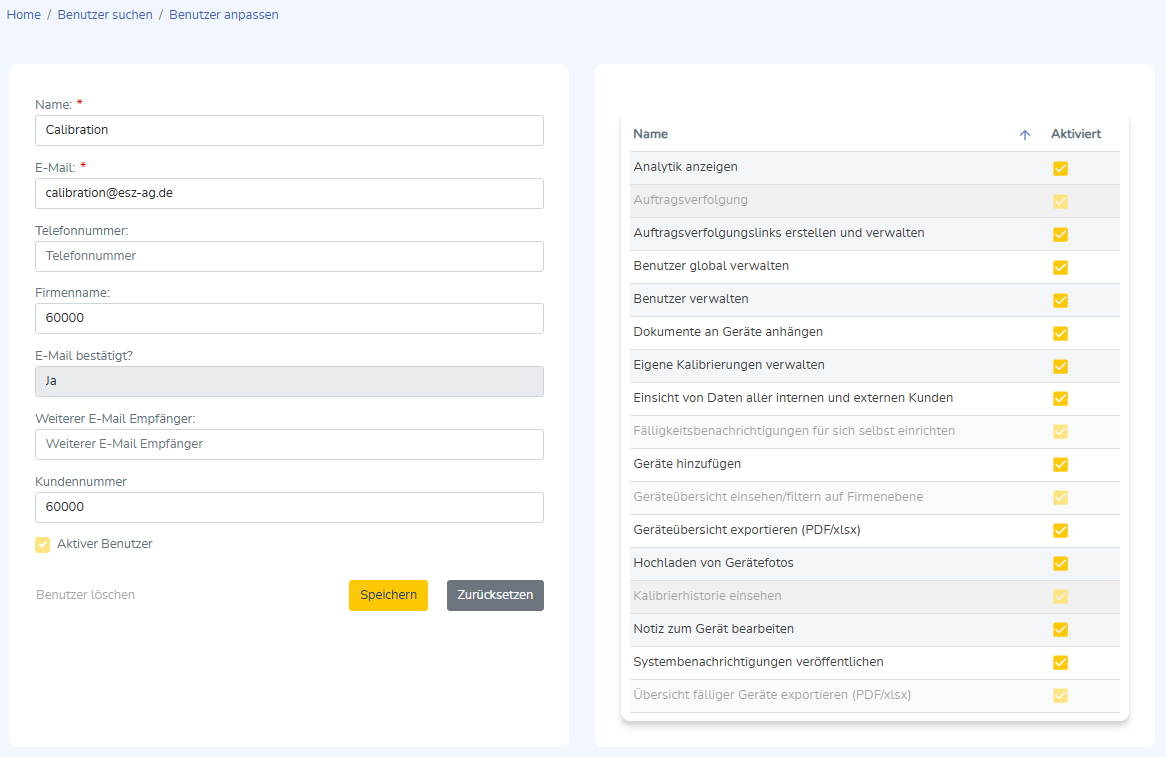Disable Dokumente an Geräte anhängen permission
The image size is (1166, 757).
click(1060, 333)
